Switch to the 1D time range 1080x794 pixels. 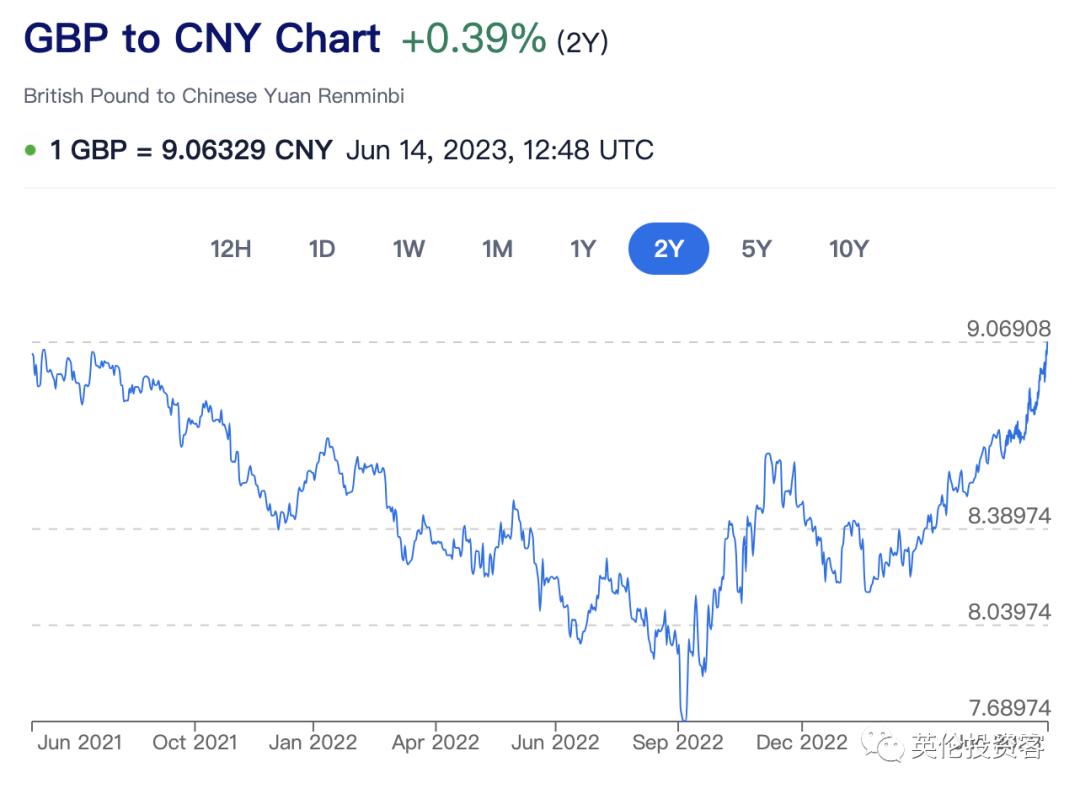pos(321,249)
